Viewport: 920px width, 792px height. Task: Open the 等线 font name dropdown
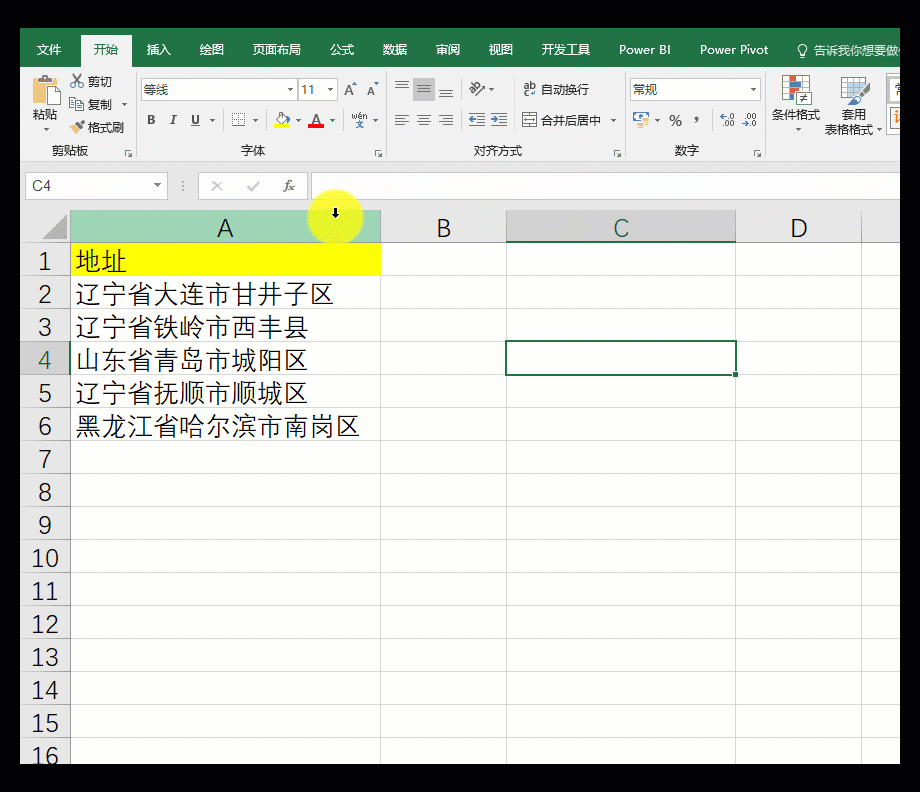[289, 89]
